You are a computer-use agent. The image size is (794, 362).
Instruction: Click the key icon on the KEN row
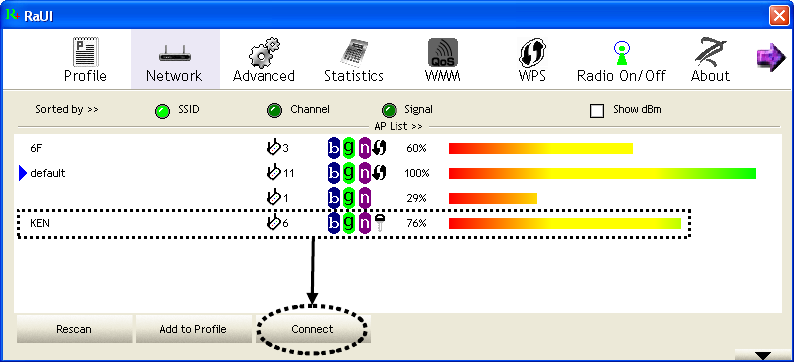[x=380, y=223]
